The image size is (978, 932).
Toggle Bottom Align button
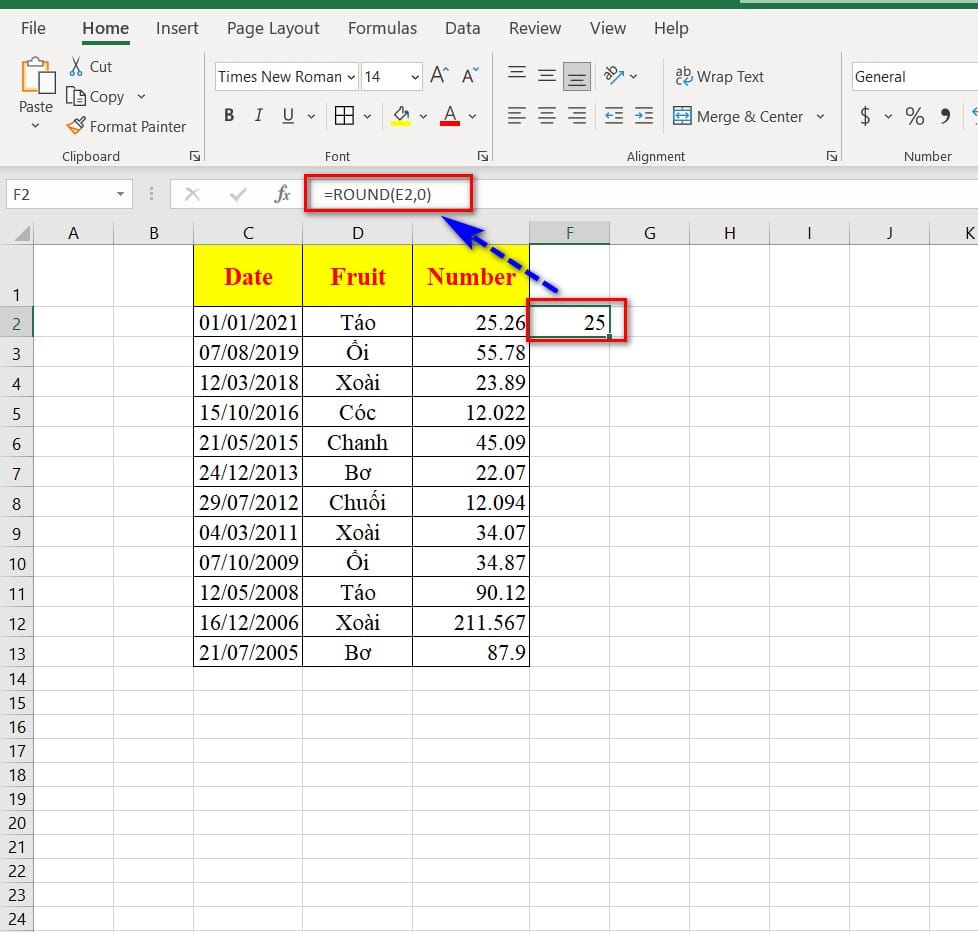click(577, 77)
